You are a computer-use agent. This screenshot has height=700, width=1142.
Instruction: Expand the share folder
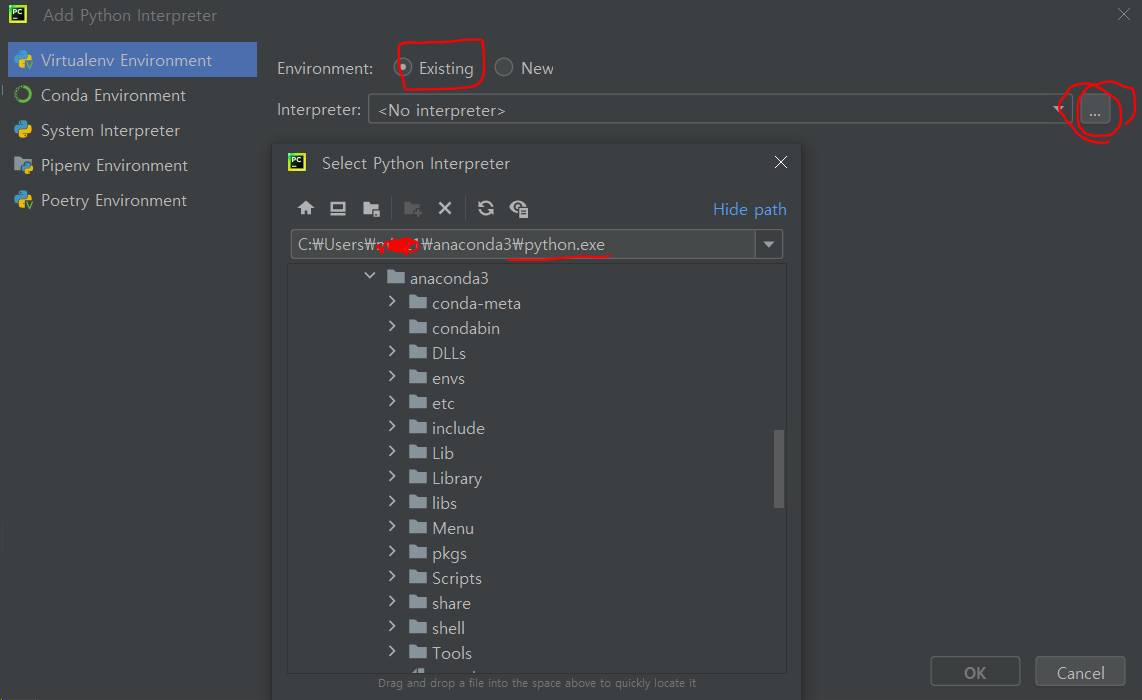click(392, 602)
